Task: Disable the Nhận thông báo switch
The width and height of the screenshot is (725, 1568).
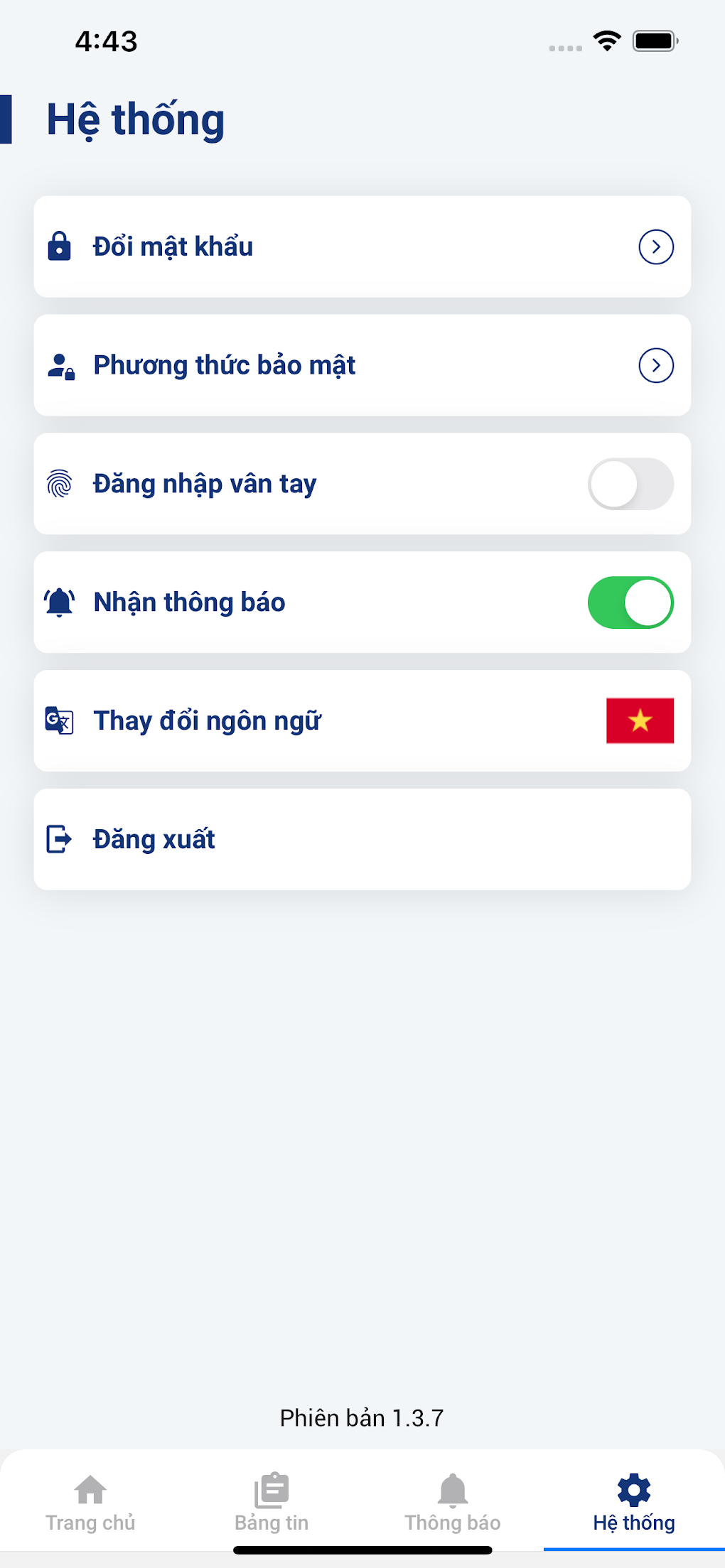Action: pos(630,602)
